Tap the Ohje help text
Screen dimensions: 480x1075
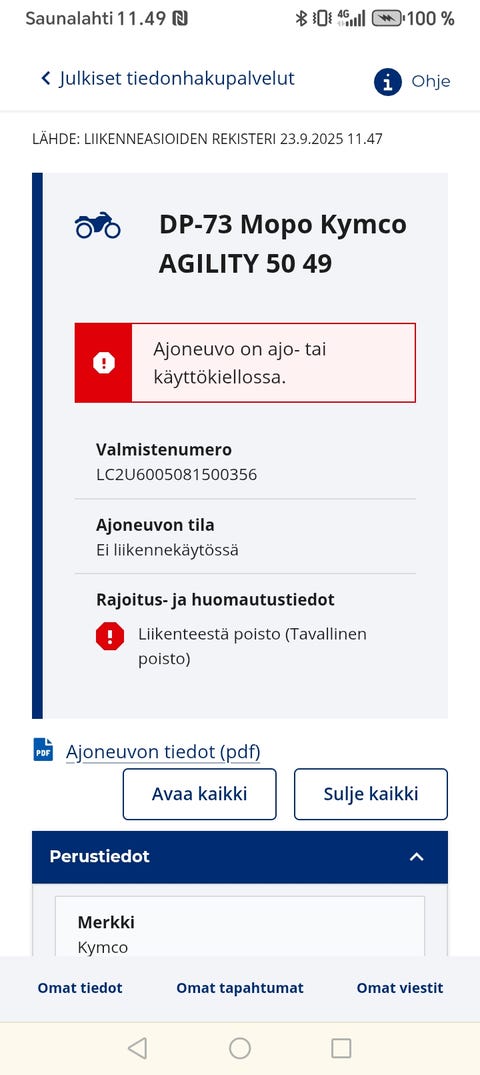click(431, 82)
